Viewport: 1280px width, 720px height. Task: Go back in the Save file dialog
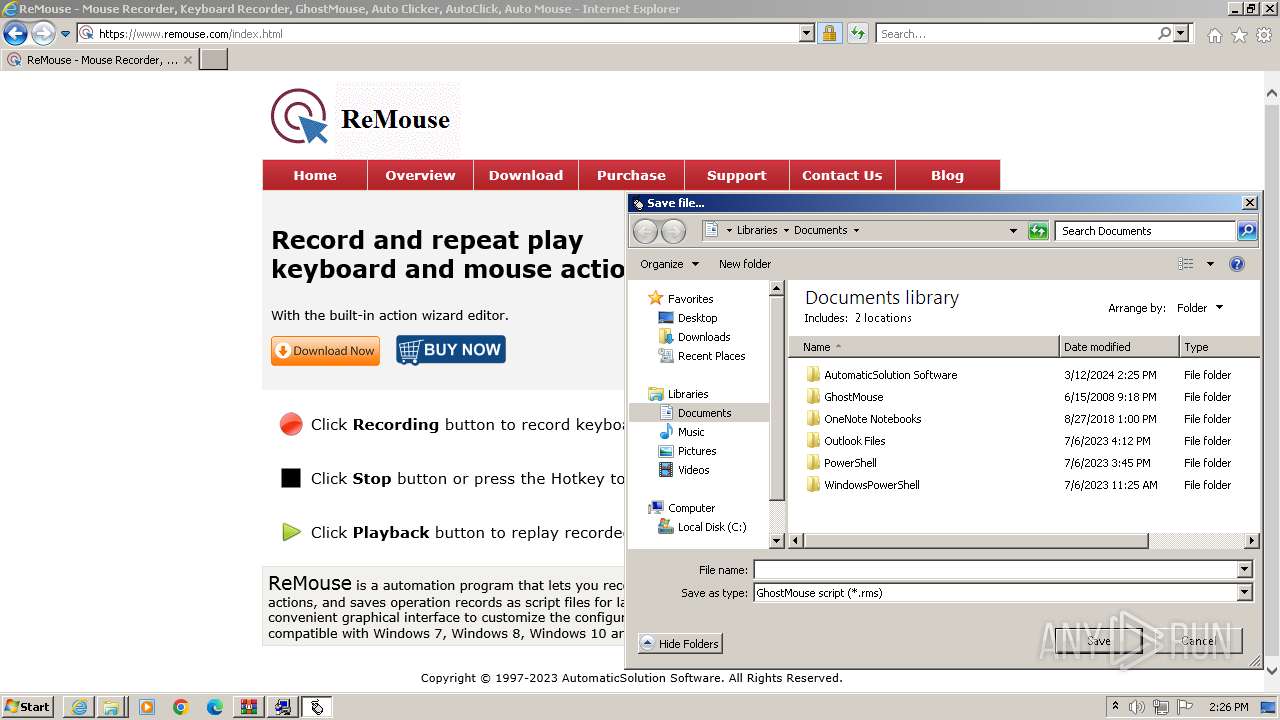pyautogui.click(x=646, y=231)
